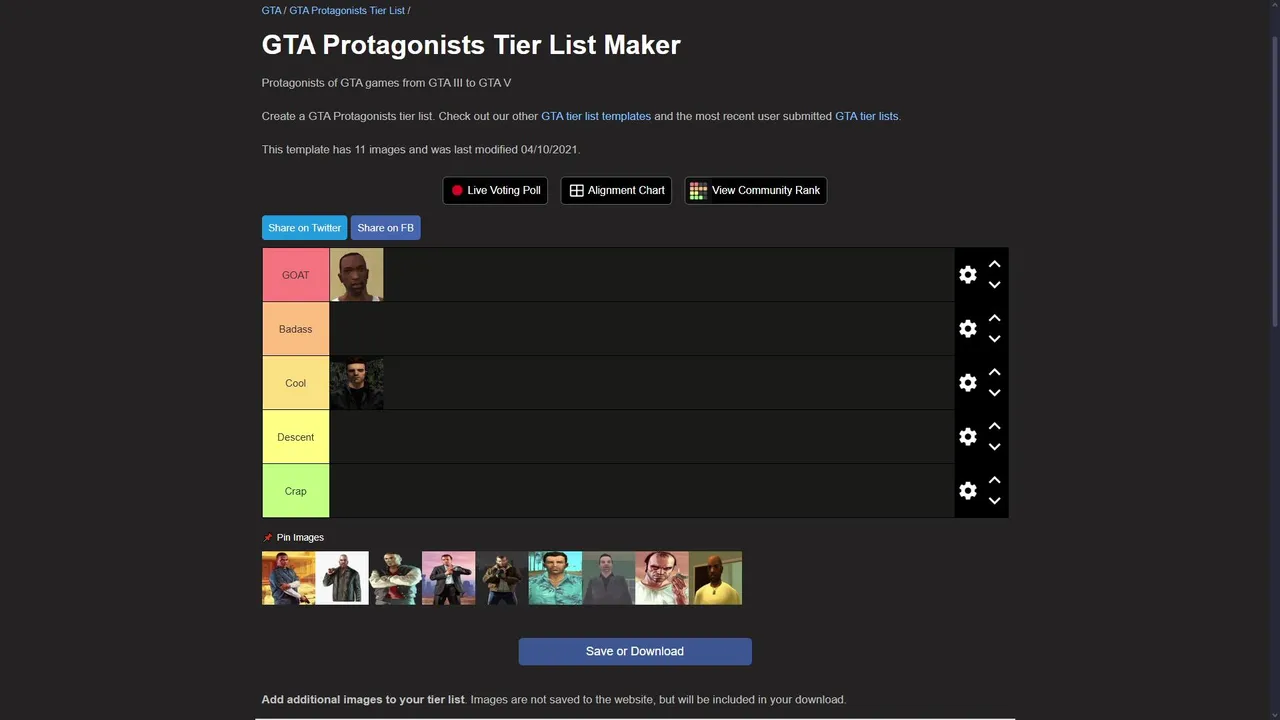
Task: Click the GTA Protagonists Tier List Maker heading
Action: [x=471, y=45]
